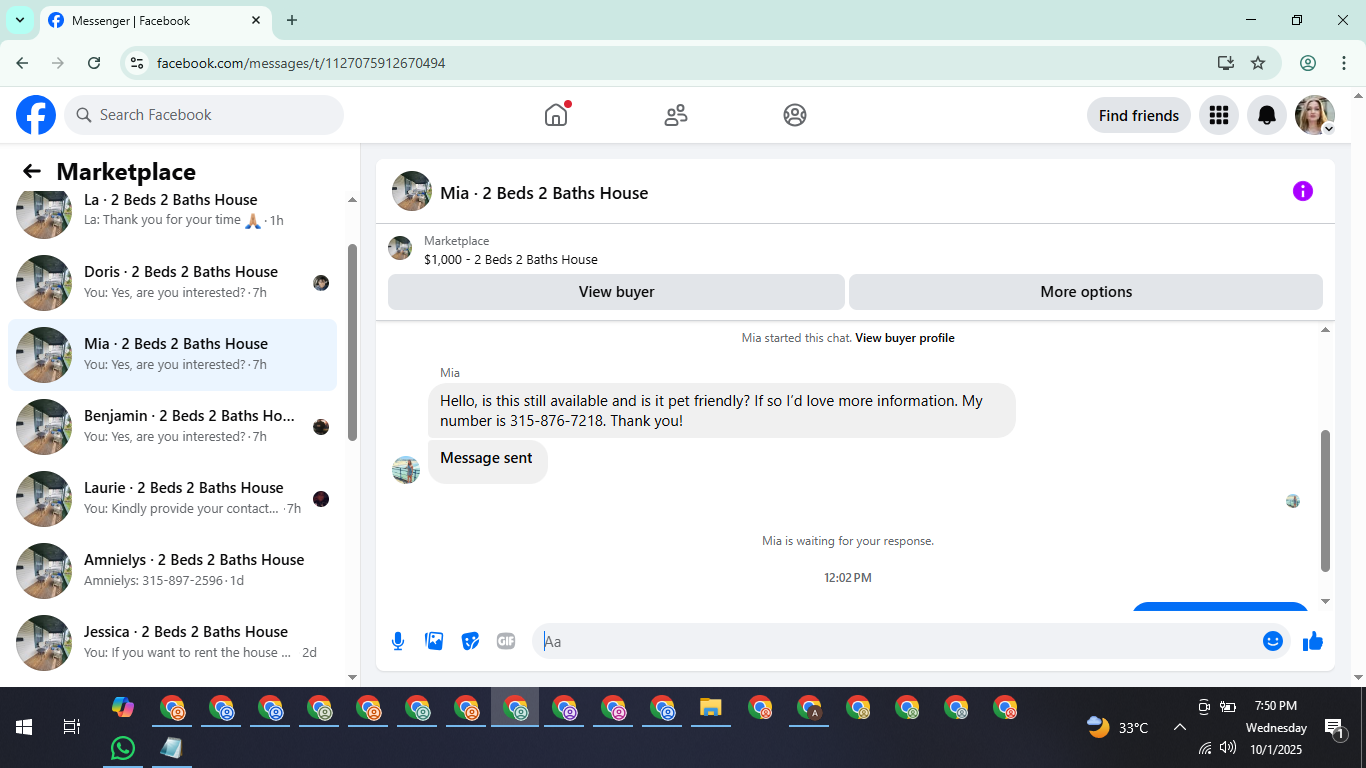Go to the Home feed icon

pyautogui.click(x=556, y=115)
